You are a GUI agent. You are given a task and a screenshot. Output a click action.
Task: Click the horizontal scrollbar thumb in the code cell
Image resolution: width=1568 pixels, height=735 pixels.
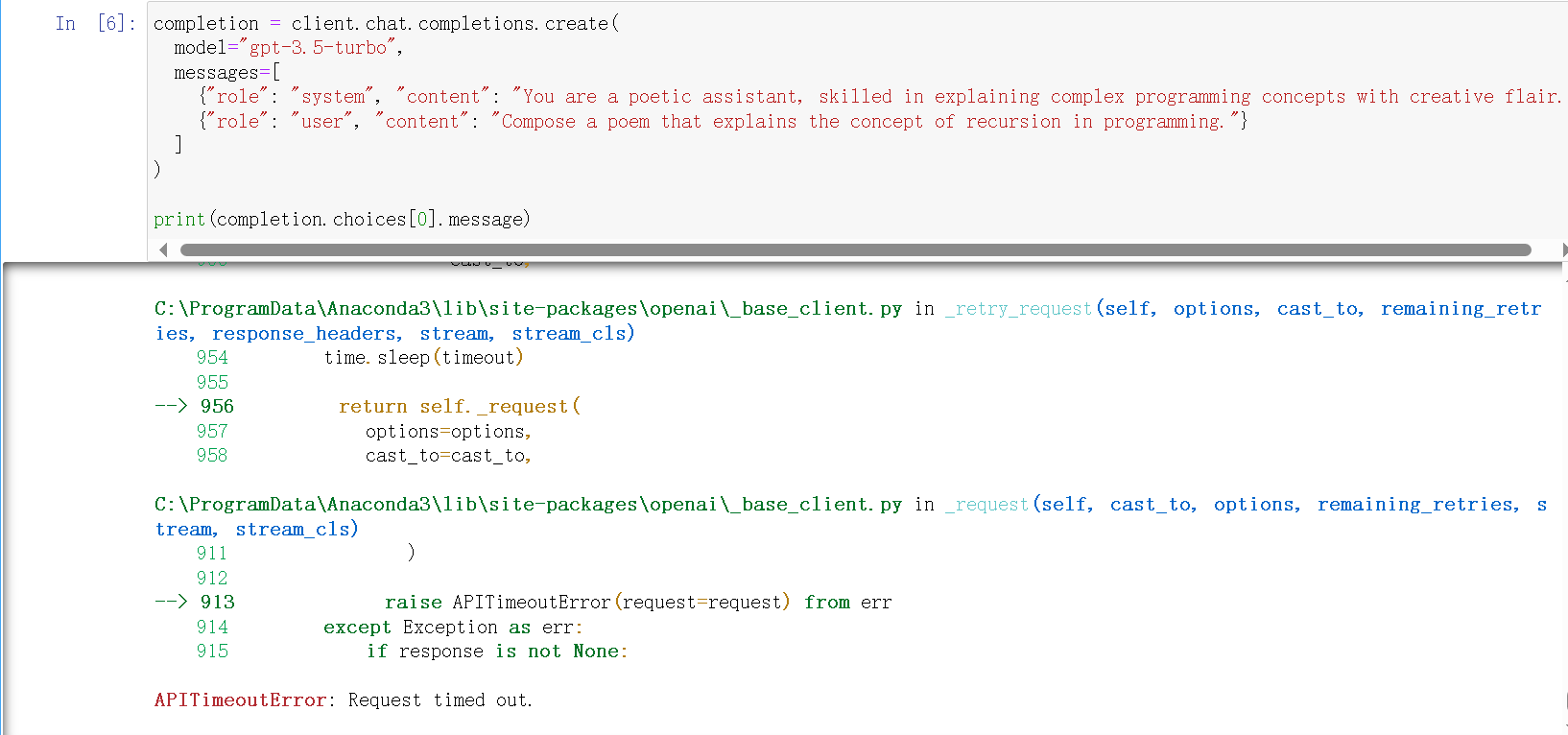854,249
